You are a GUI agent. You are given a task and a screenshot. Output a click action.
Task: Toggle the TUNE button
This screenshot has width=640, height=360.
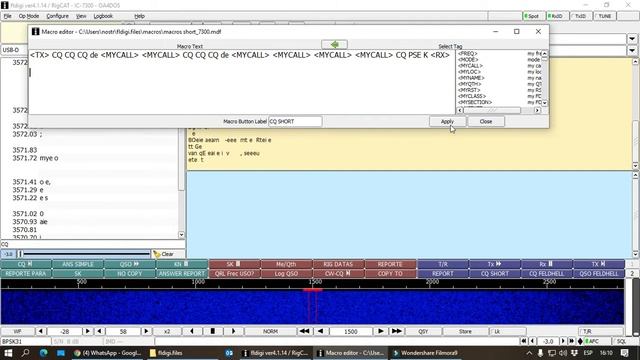[604, 16]
